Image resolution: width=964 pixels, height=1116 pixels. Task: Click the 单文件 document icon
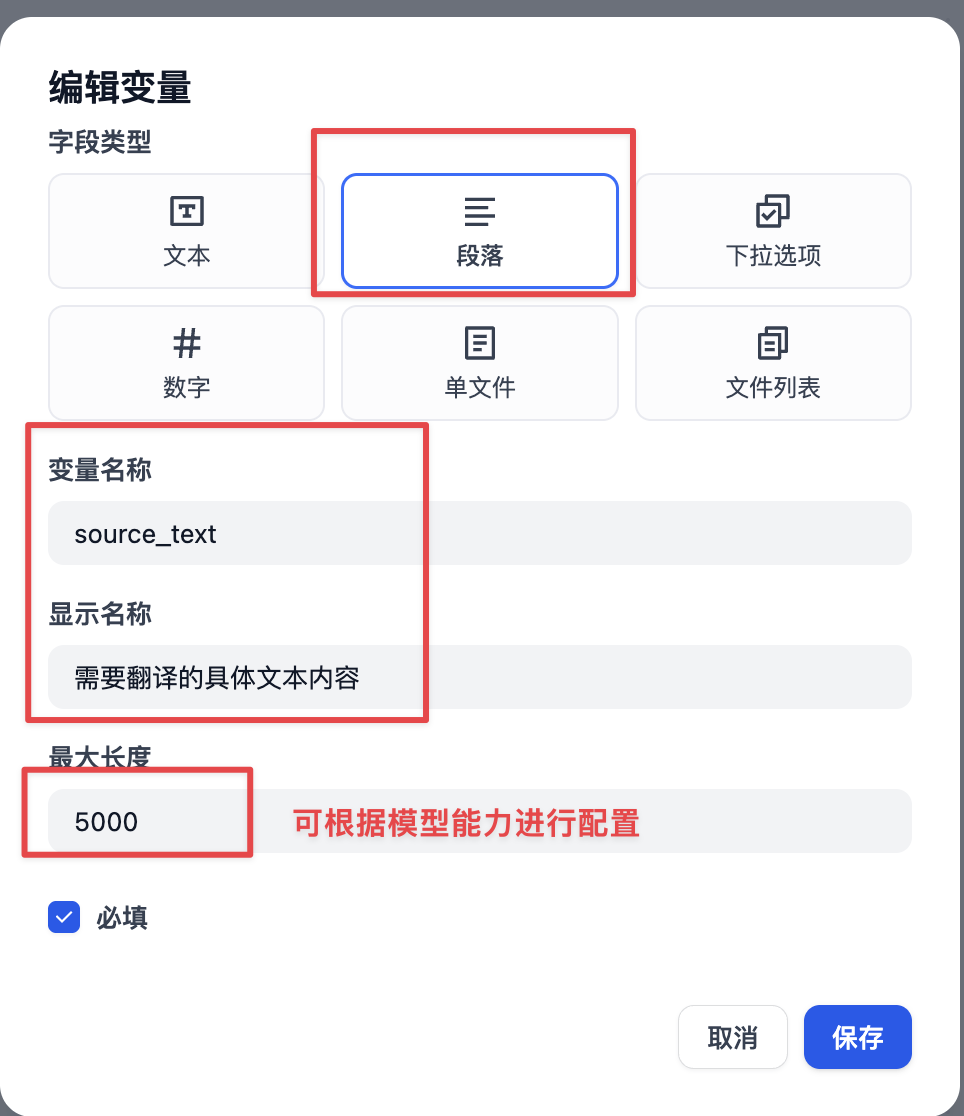tap(479, 343)
